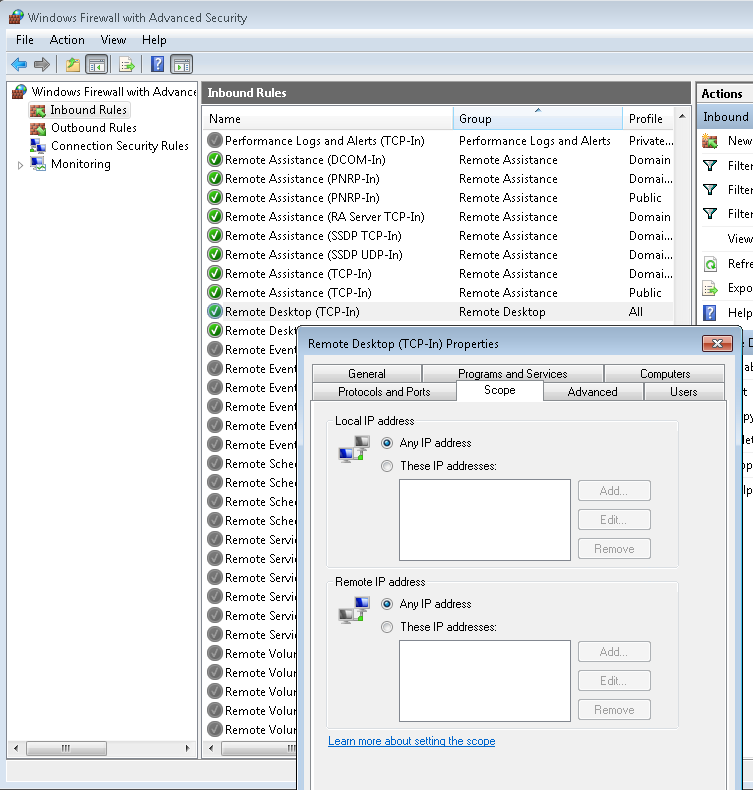The image size is (753, 790).
Task: Click the blue Help toolbar icon
Action: 157,65
